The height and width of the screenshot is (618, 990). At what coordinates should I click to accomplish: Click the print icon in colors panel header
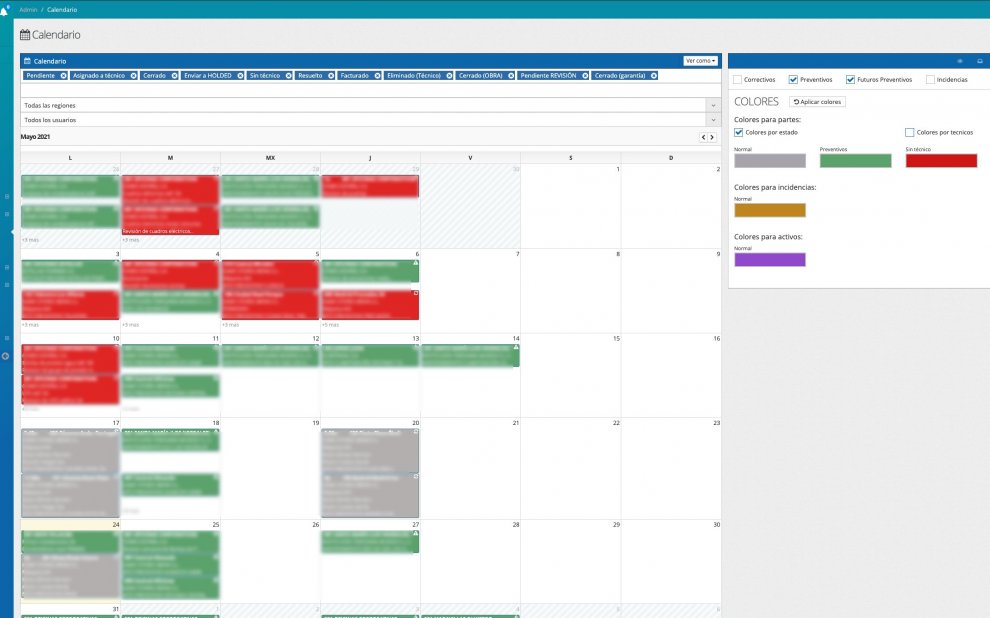coord(979,61)
